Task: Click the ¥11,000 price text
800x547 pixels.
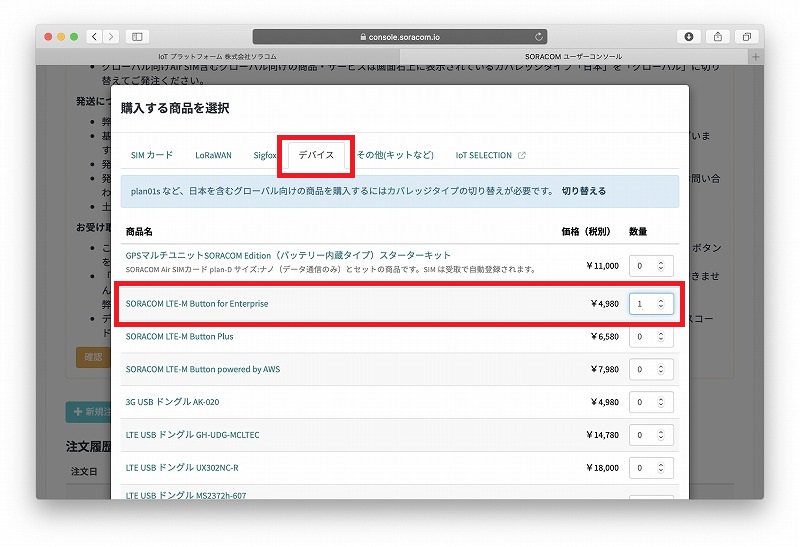Action: 603,266
